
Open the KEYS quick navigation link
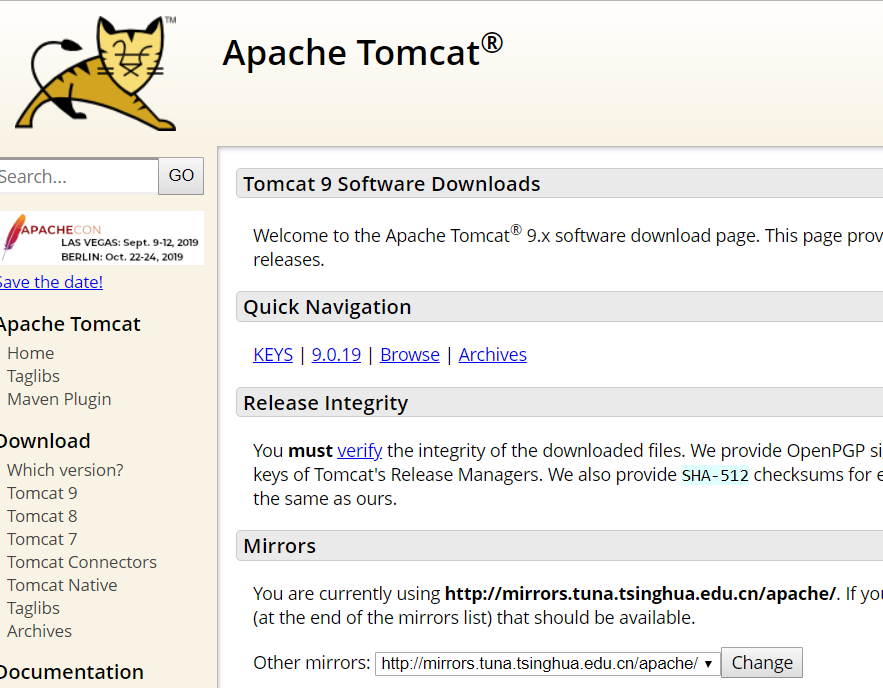coord(273,355)
